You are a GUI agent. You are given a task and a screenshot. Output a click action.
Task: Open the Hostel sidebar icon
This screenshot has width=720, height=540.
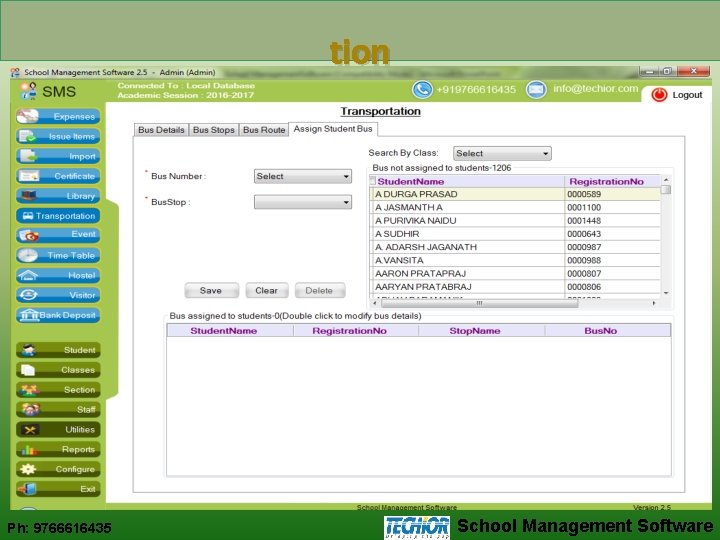pos(28,276)
